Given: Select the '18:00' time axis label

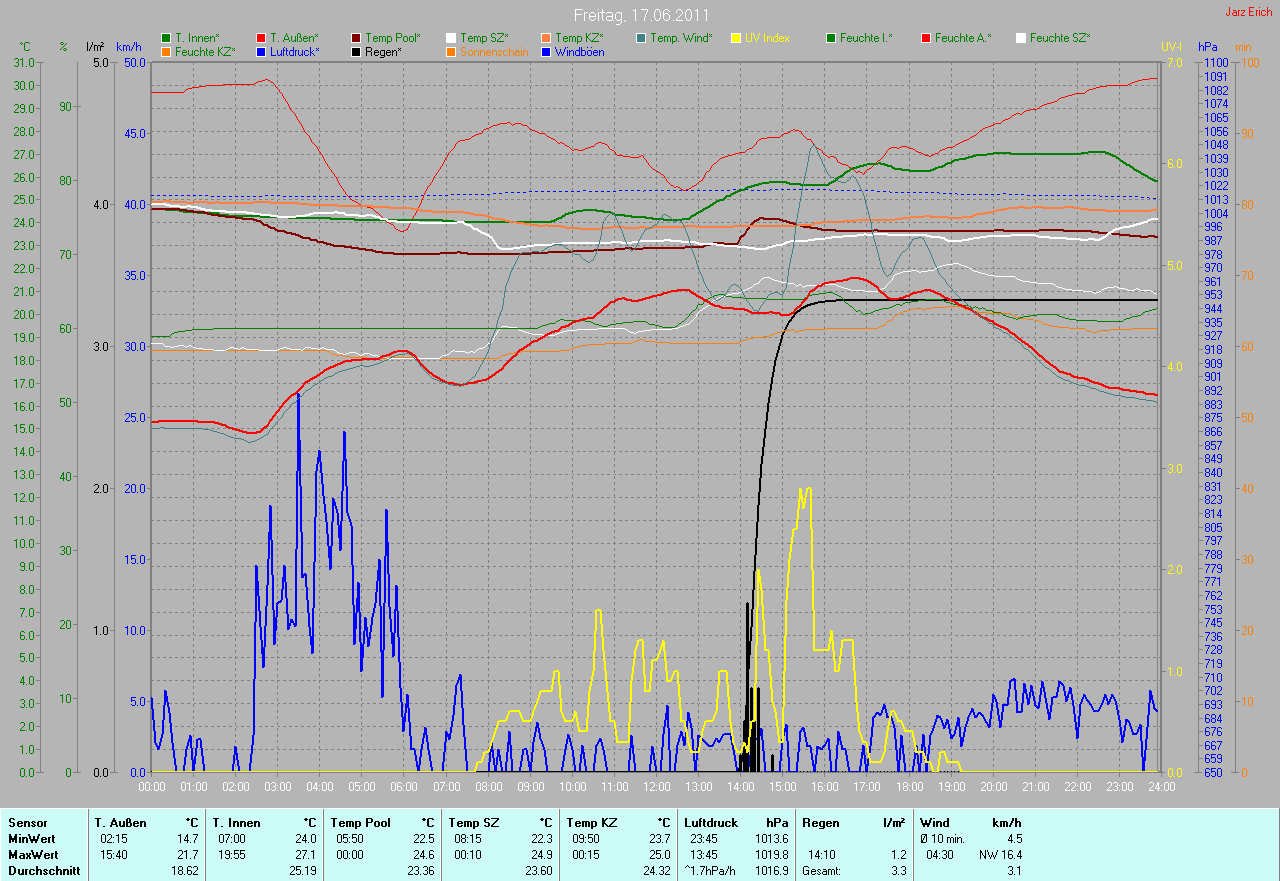Looking at the screenshot, I should coord(908,786).
